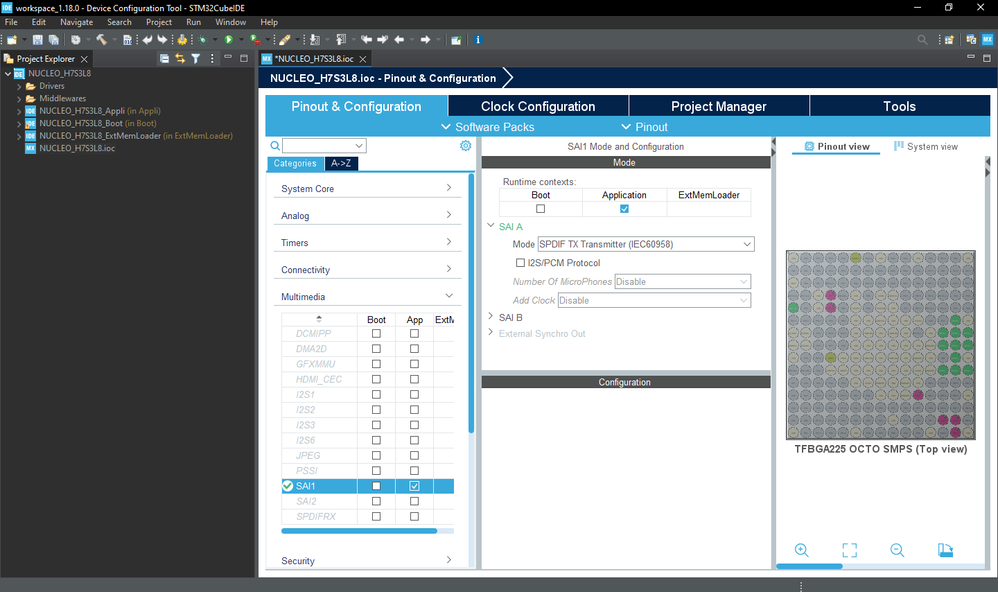Open the Device Configuration Tool MX perspective
The width and height of the screenshot is (998, 592).
[987, 39]
